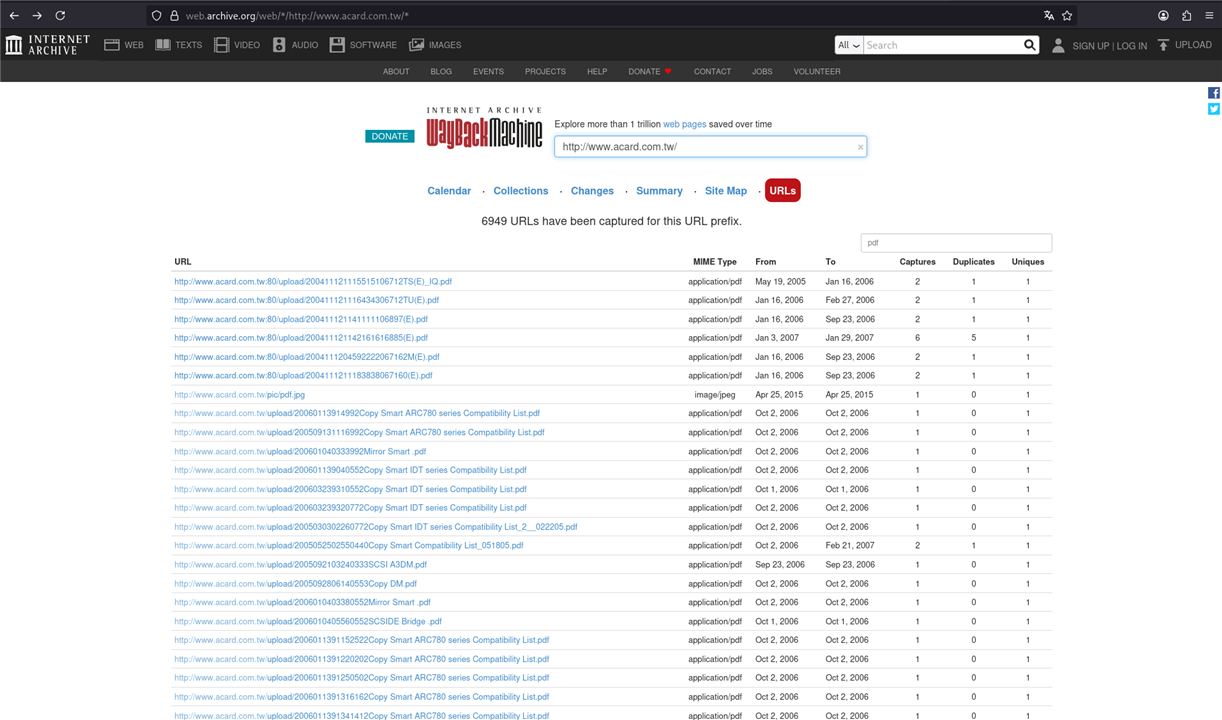Open the VOLUNTEER nav link
The image size is (1222, 720).
click(817, 72)
